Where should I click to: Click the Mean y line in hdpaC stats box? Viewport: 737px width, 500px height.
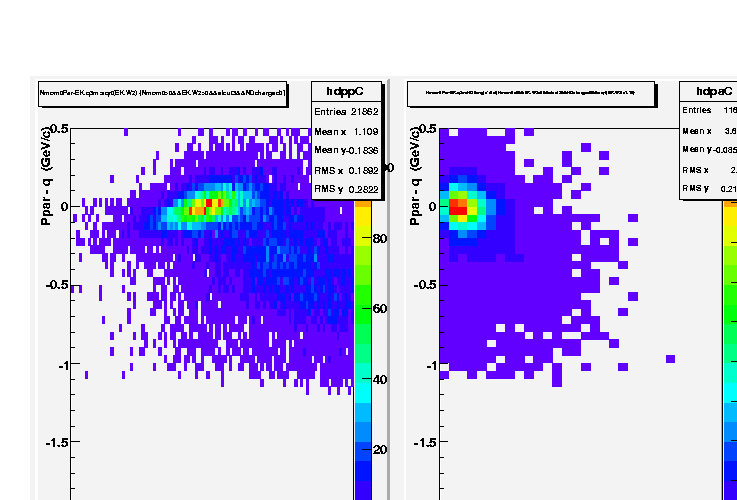point(709,150)
